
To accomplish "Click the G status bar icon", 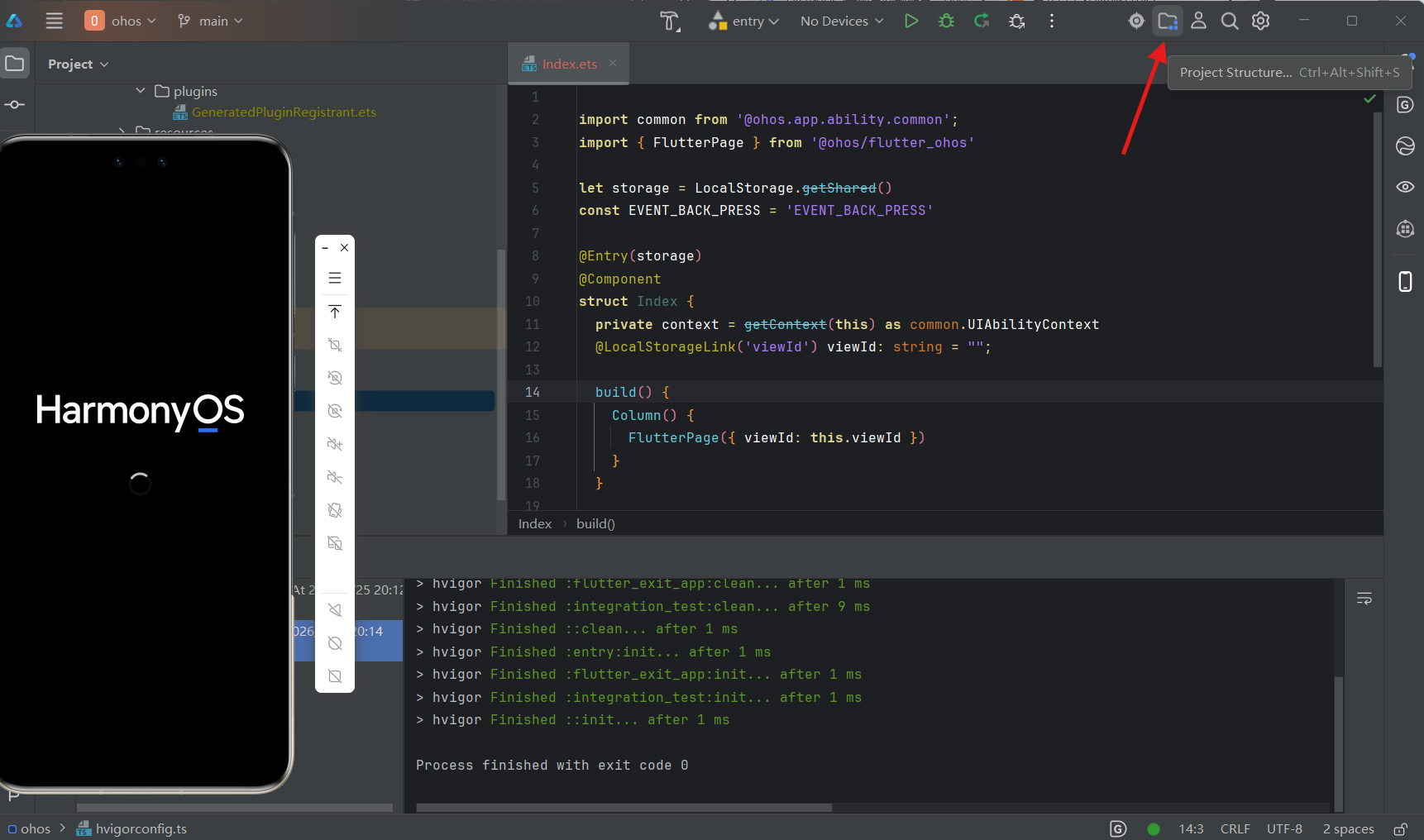I will pos(1118,828).
